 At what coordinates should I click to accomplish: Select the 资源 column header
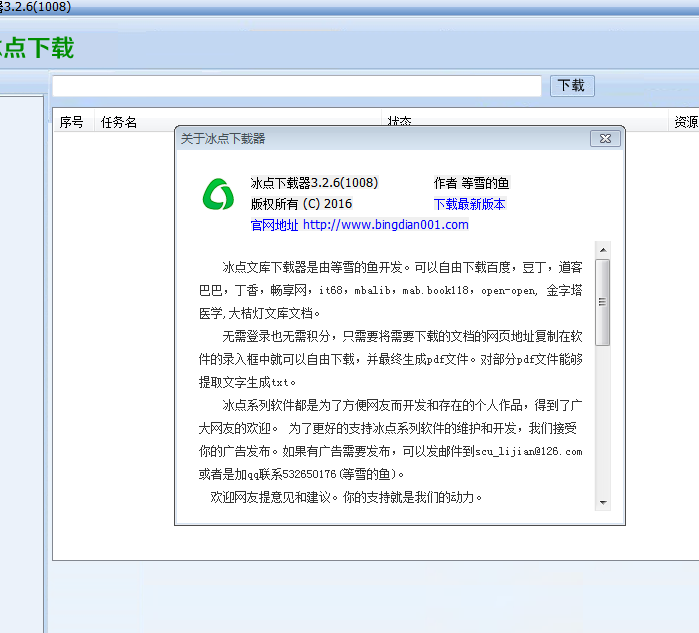click(685, 122)
